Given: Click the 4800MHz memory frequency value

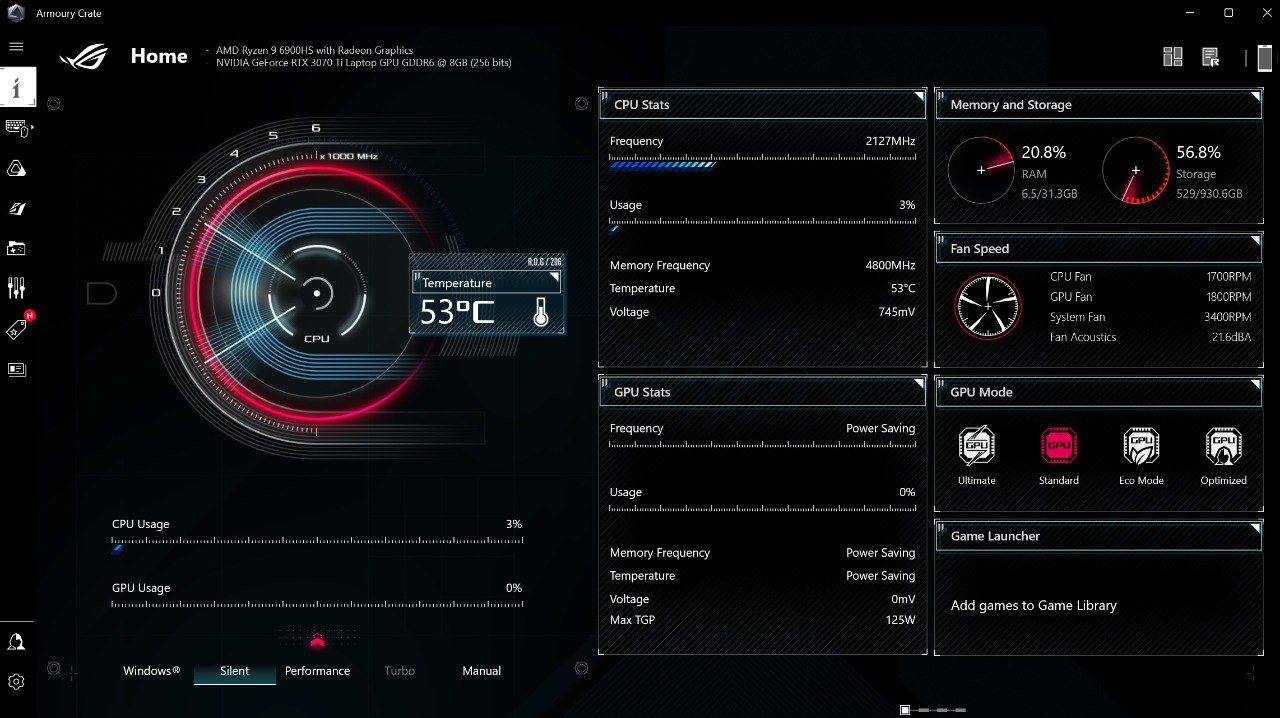Looking at the screenshot, I should click(x=890, y=265).
